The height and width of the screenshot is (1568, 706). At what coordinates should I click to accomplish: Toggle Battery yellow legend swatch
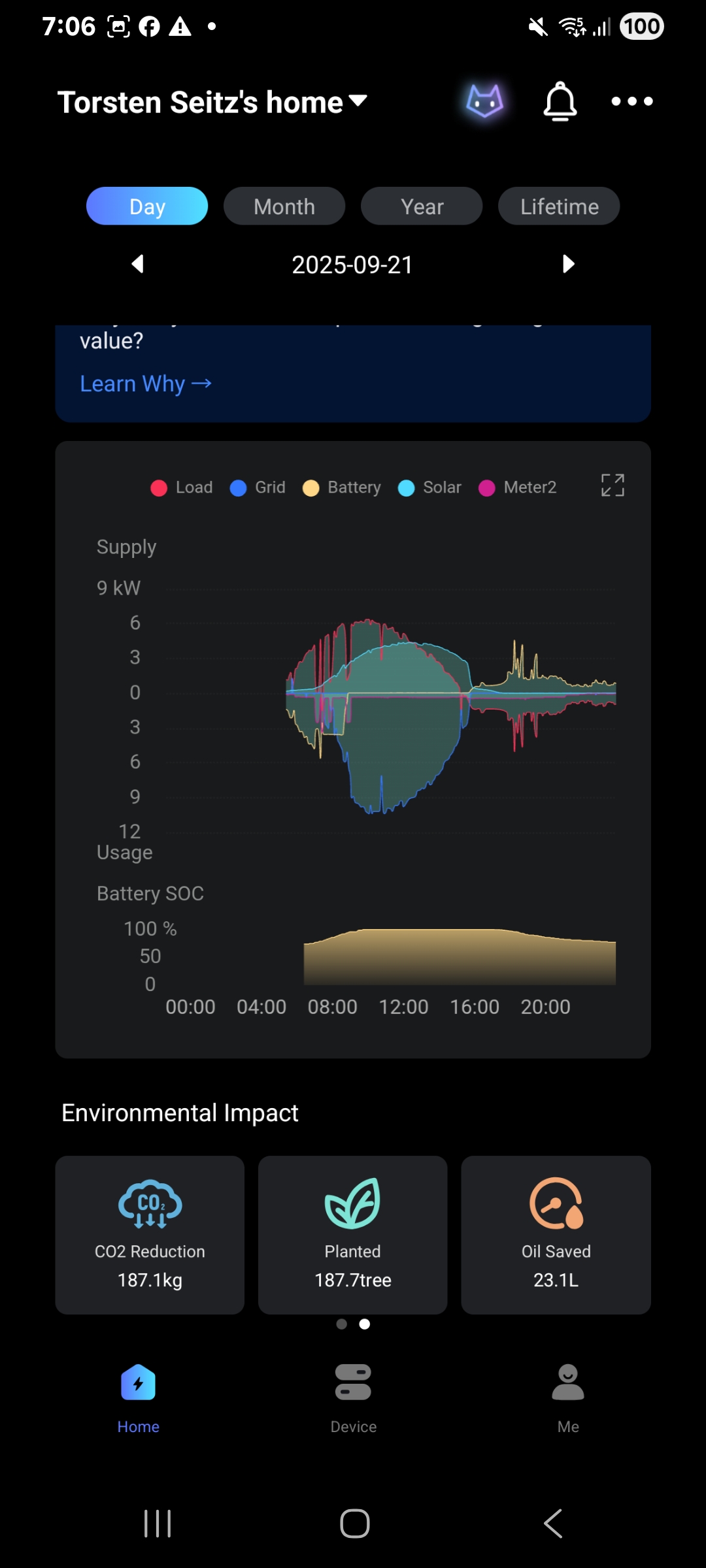pos(311,488)
